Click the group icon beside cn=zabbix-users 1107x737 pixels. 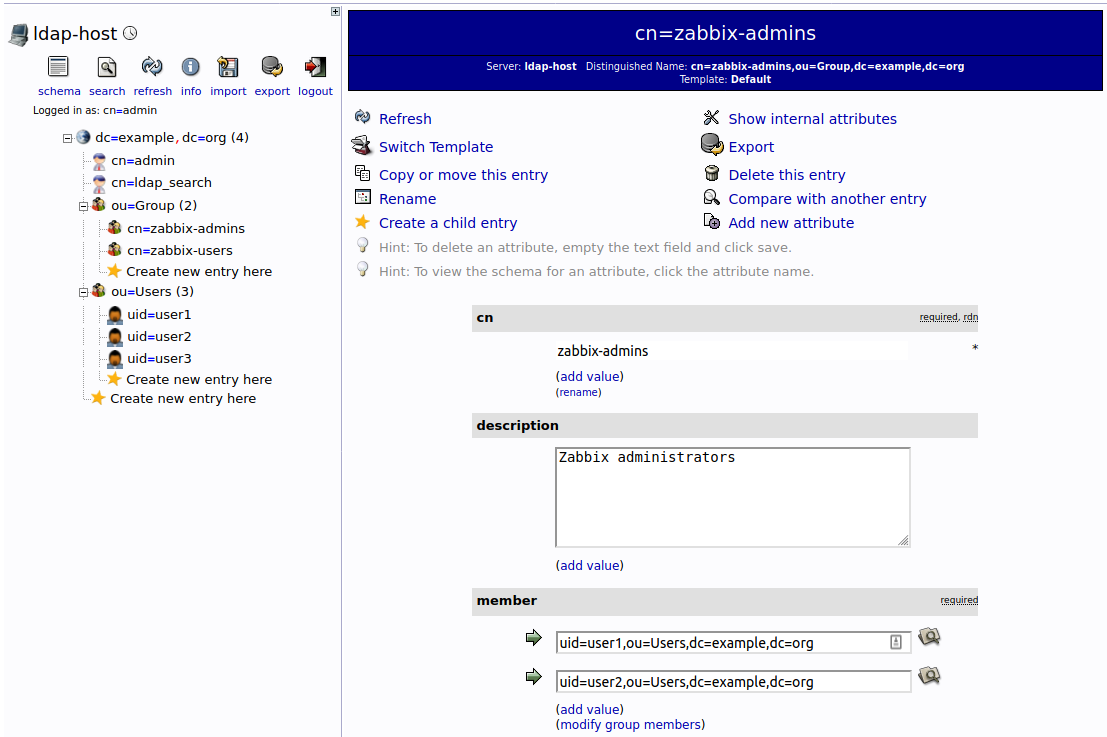point(114,250)
